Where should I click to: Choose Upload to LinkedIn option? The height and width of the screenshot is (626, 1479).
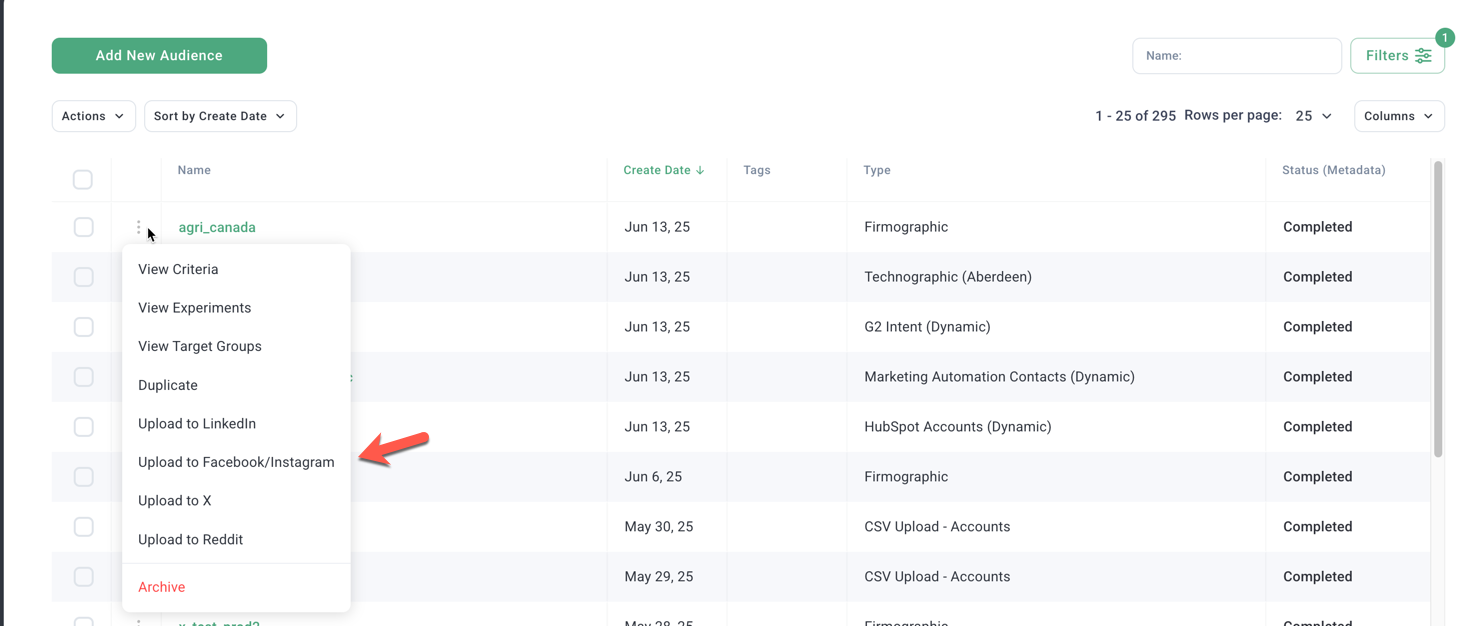(197, 424)
